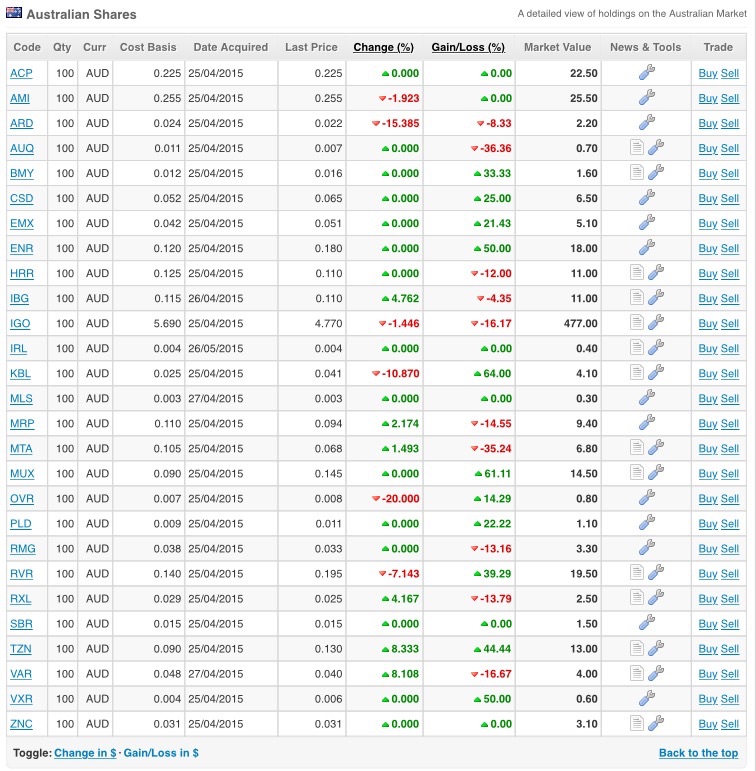The height and width of the screenshot is (771, 756).
Task: Open the tools wrench icon for AUQ
Action: [656, 147]
